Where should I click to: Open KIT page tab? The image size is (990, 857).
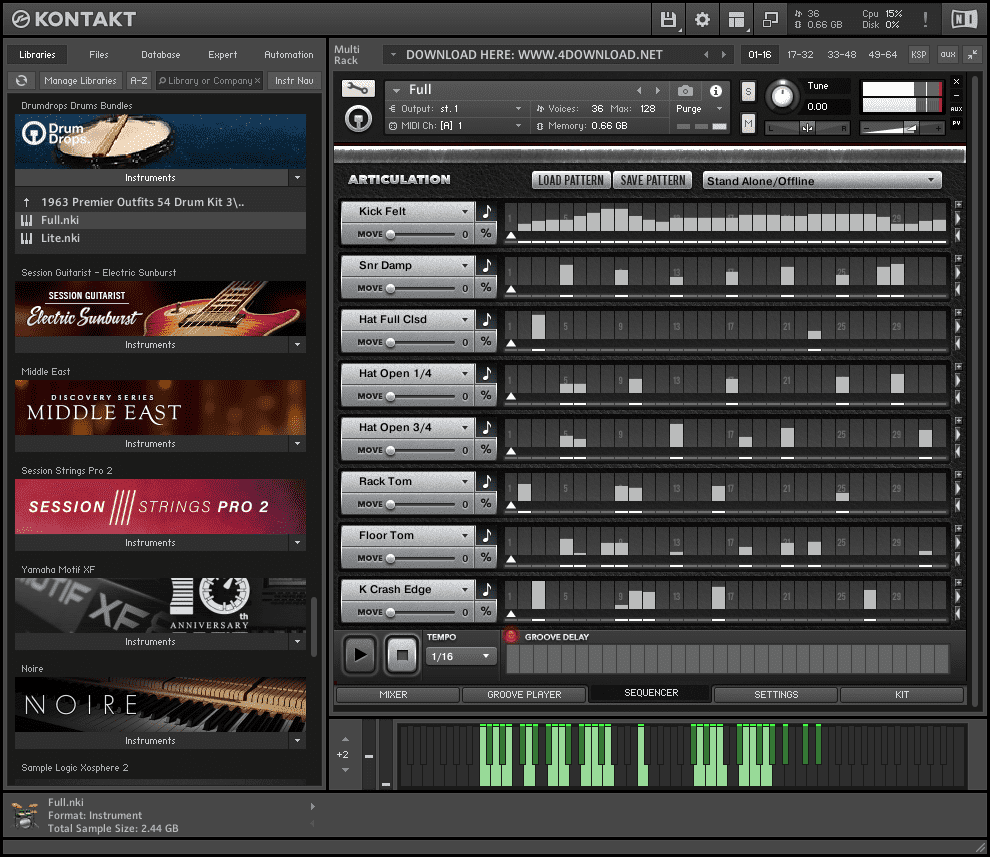pos(902,695)
